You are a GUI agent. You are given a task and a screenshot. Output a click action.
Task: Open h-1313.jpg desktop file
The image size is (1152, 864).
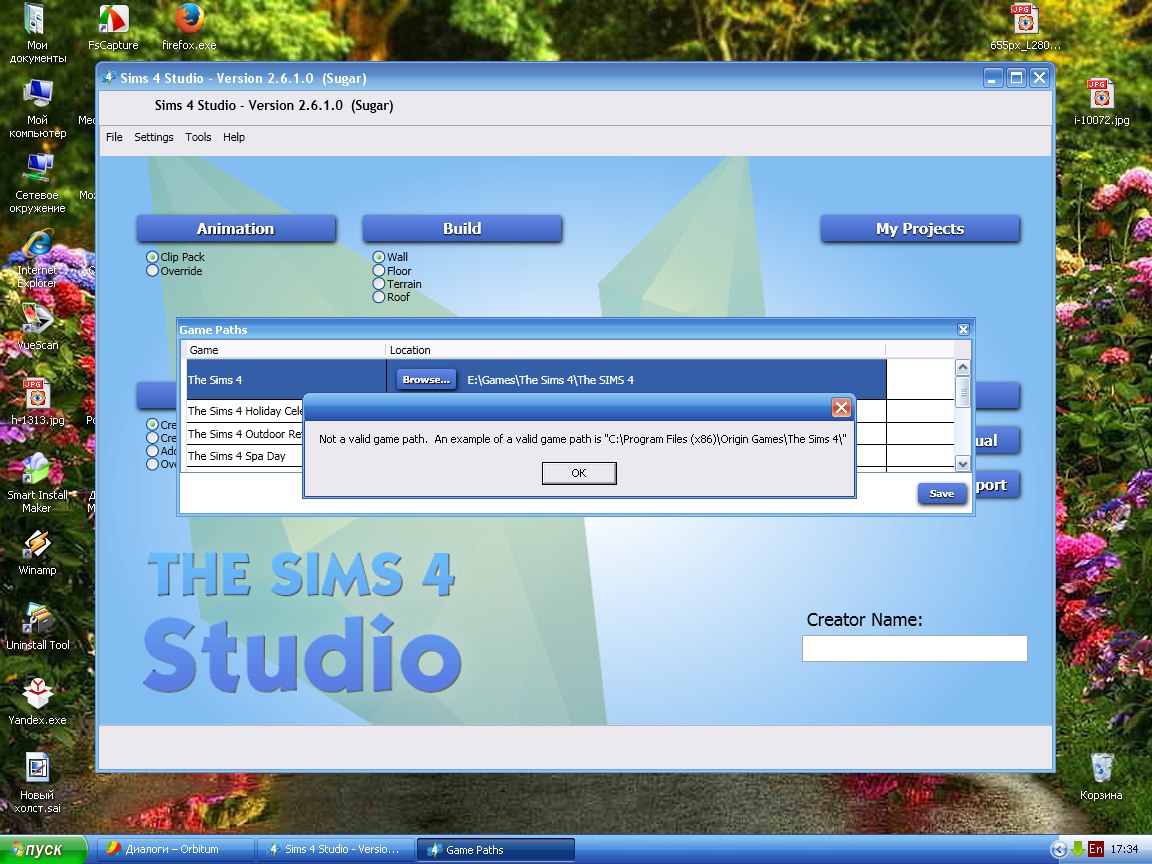37,402
